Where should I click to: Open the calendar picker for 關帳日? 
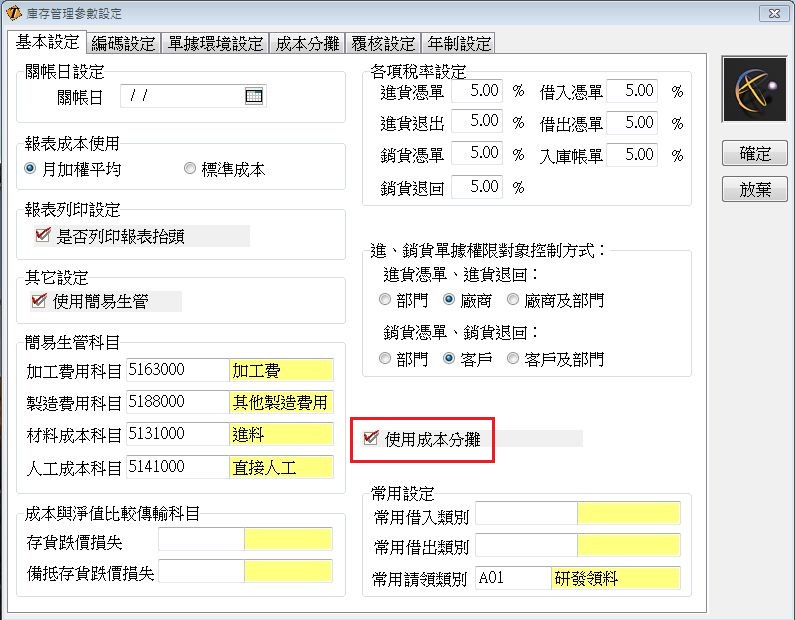click(x=254, y=96)
